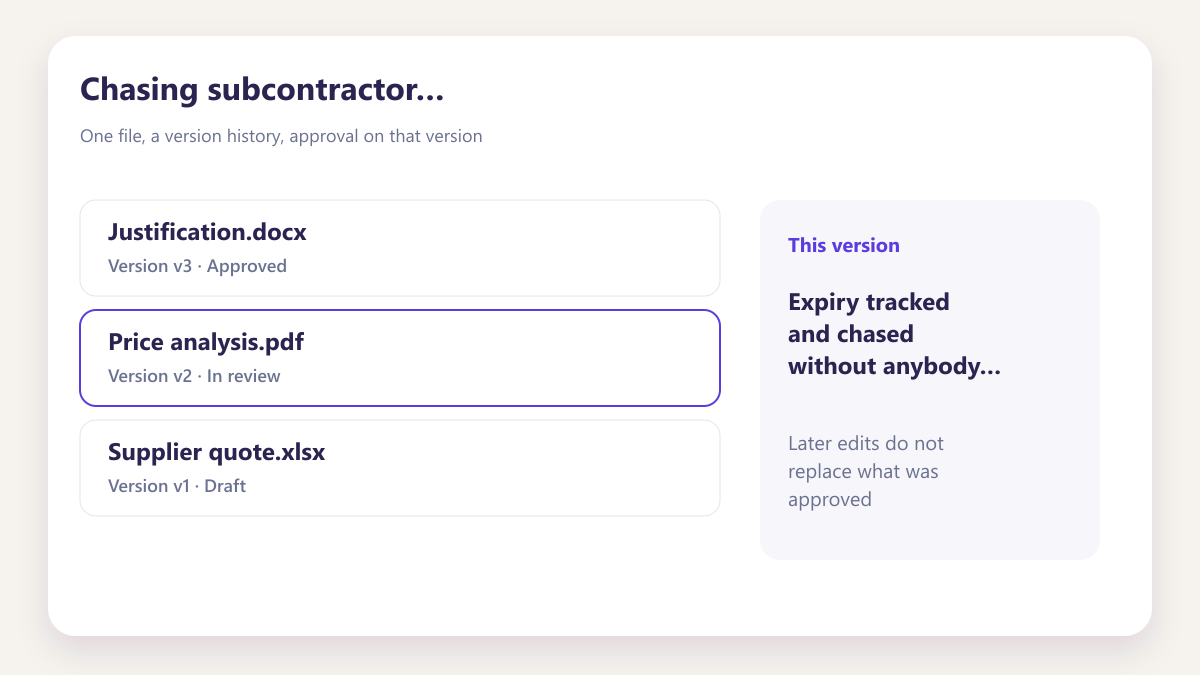Screen dimensions: 1200x675
Task: Open the Supplier quote.xlsx file card
Action: click(x=400, y=468)
